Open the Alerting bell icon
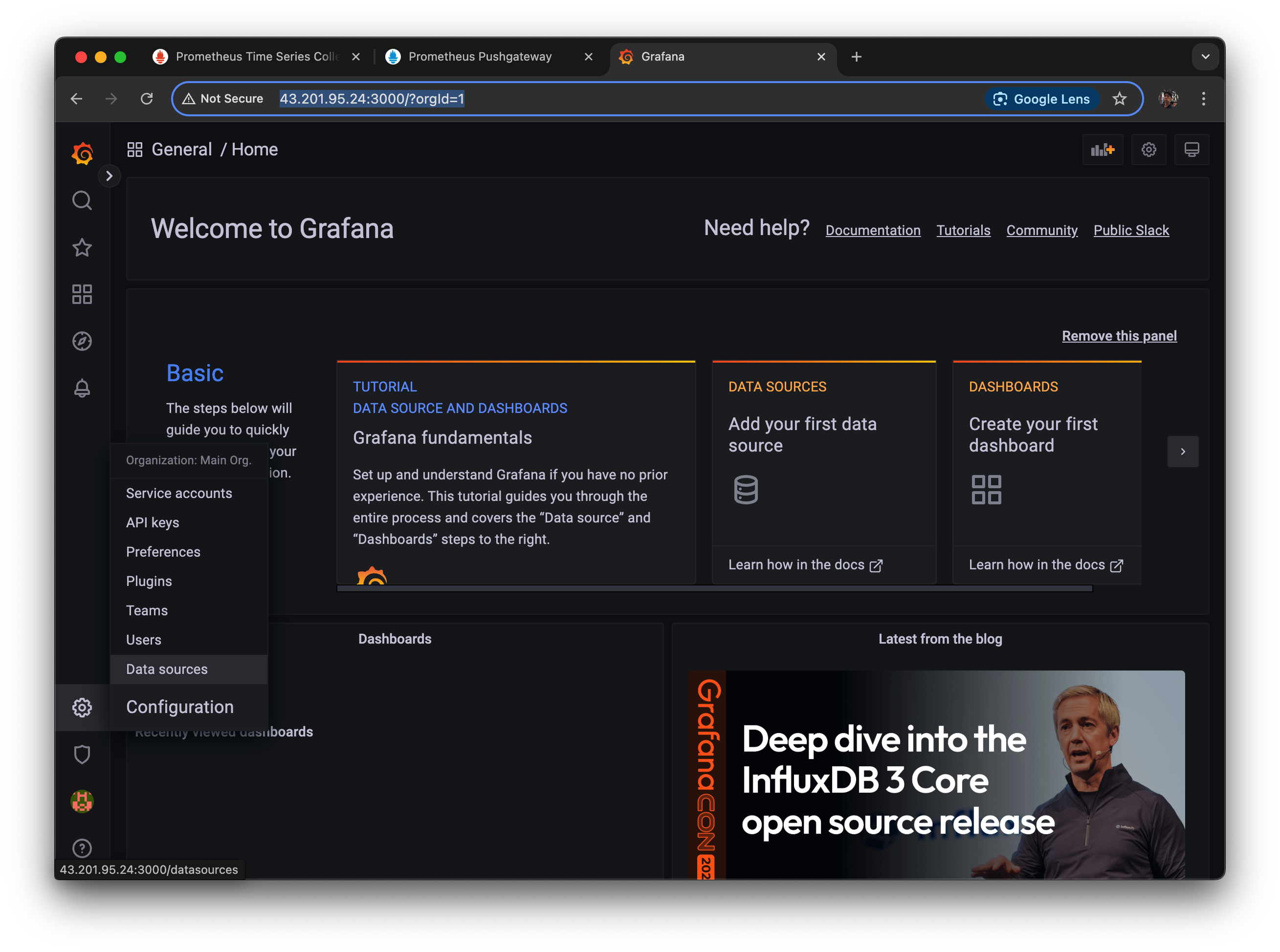 pyautogui.click(x=82, y=388)
